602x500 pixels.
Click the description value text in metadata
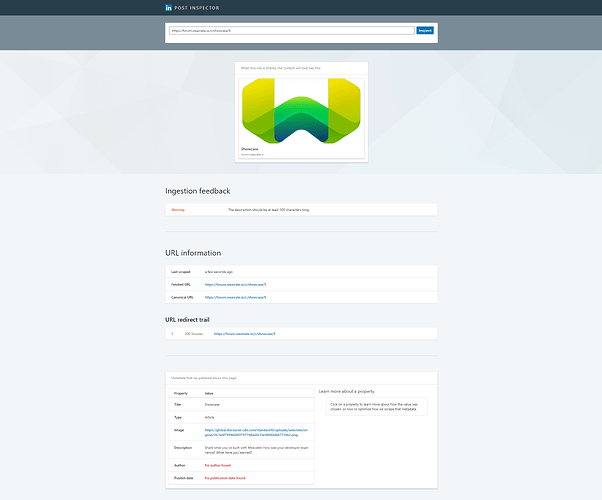click(x=256, y=450)
